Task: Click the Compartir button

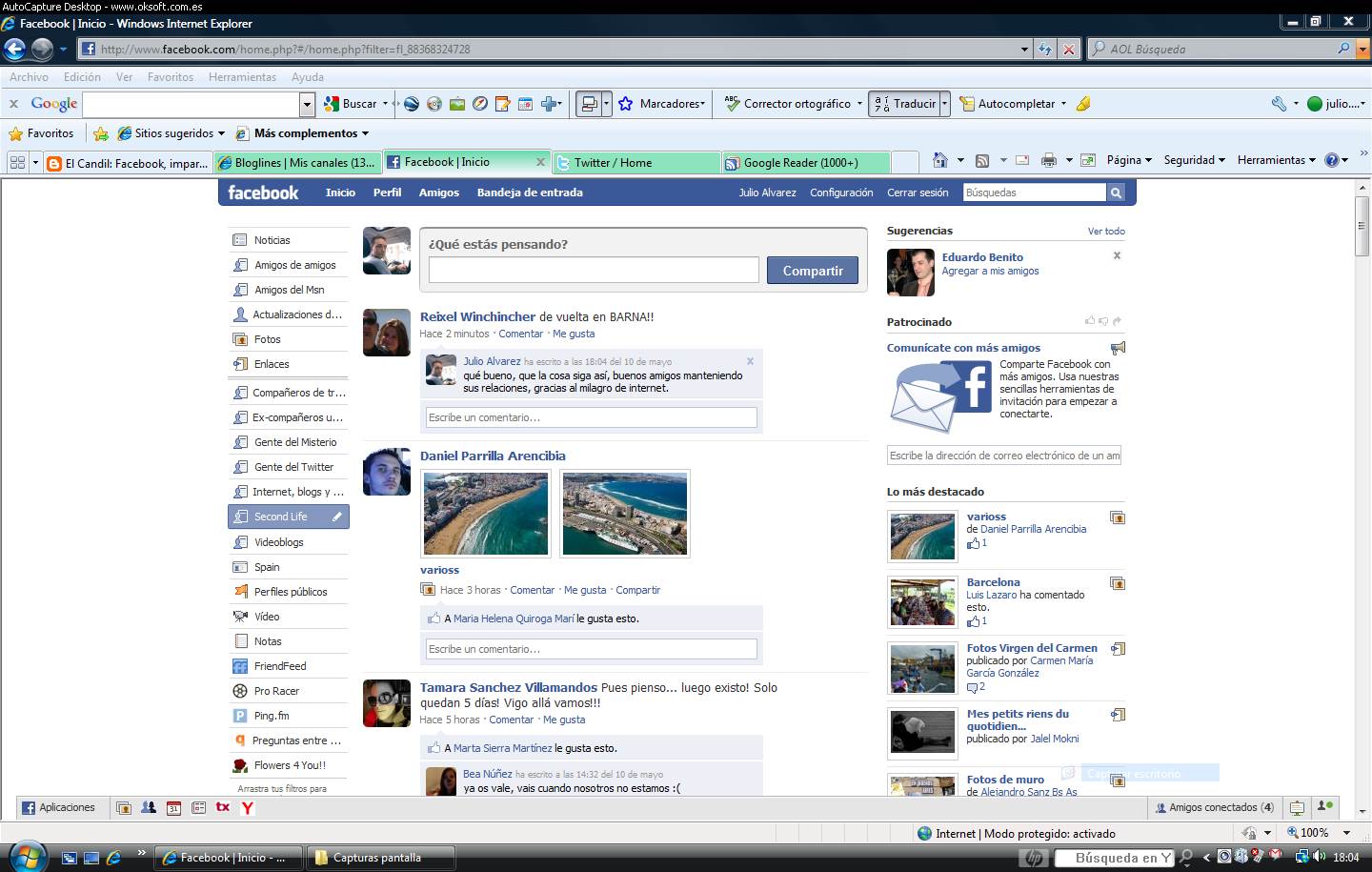Action: pos(812,270)
